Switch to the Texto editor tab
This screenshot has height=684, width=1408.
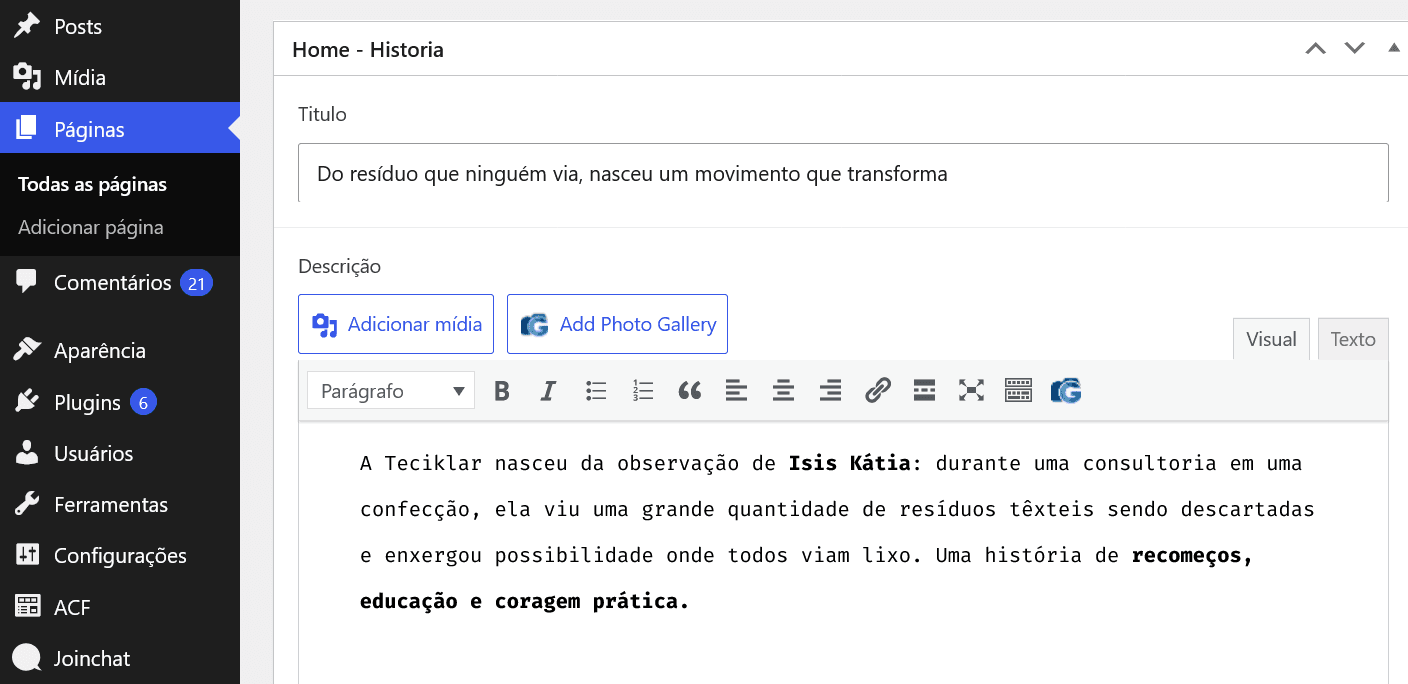point(1353,339)
